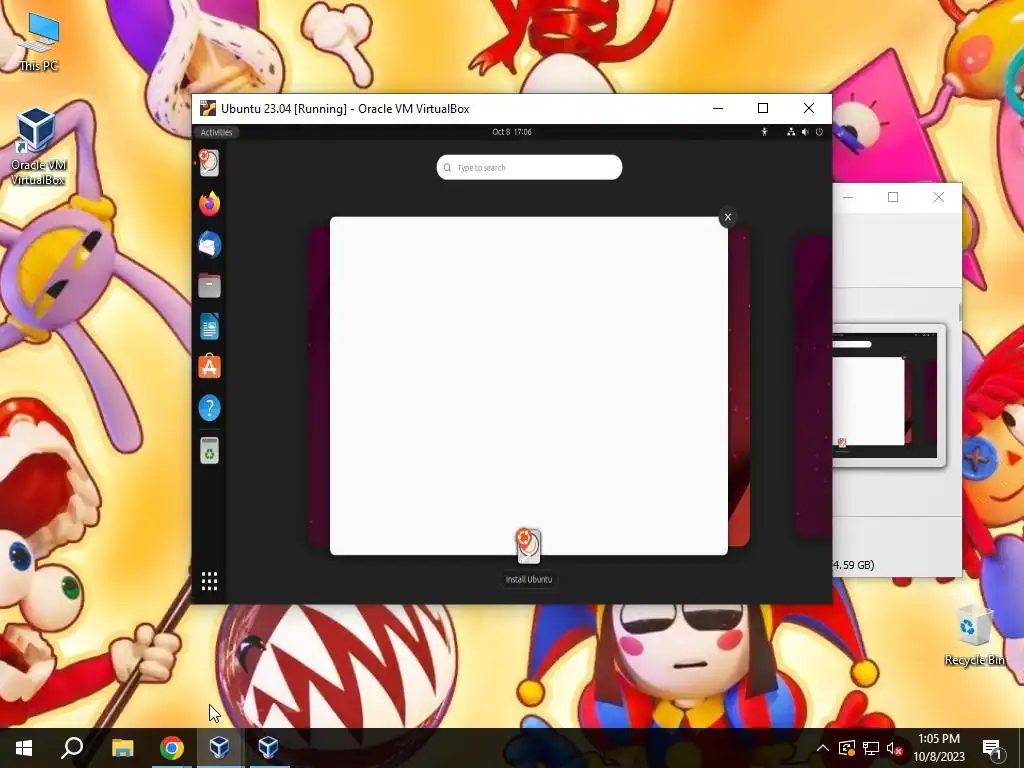Open the Help icon in the dock

[x=209, y=408]
